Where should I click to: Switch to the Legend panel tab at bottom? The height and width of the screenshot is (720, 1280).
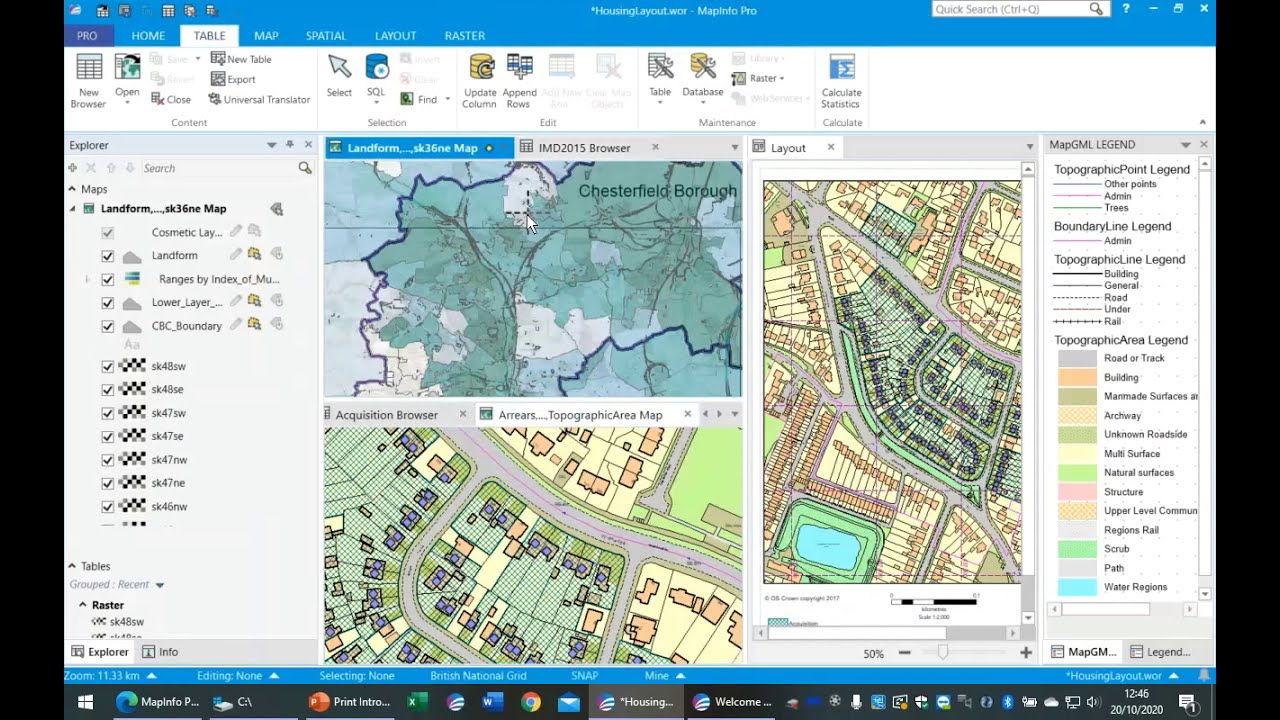click(x=1160, y=652)
